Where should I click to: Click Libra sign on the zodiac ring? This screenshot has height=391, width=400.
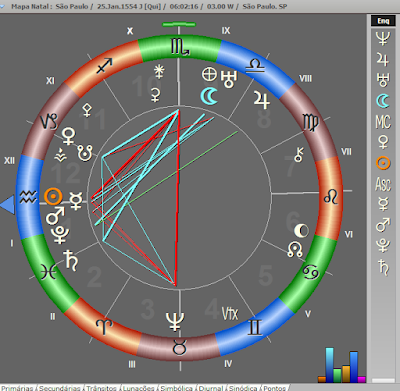pyautogui.click(x=255, y=66)
